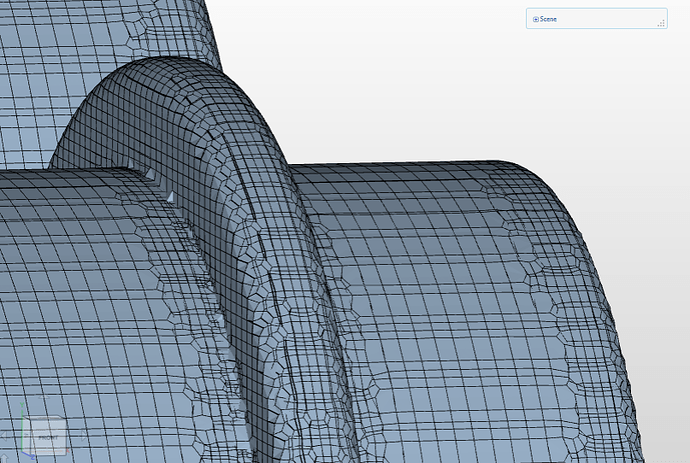Select the Scene label in tree panel

point(548,19)
